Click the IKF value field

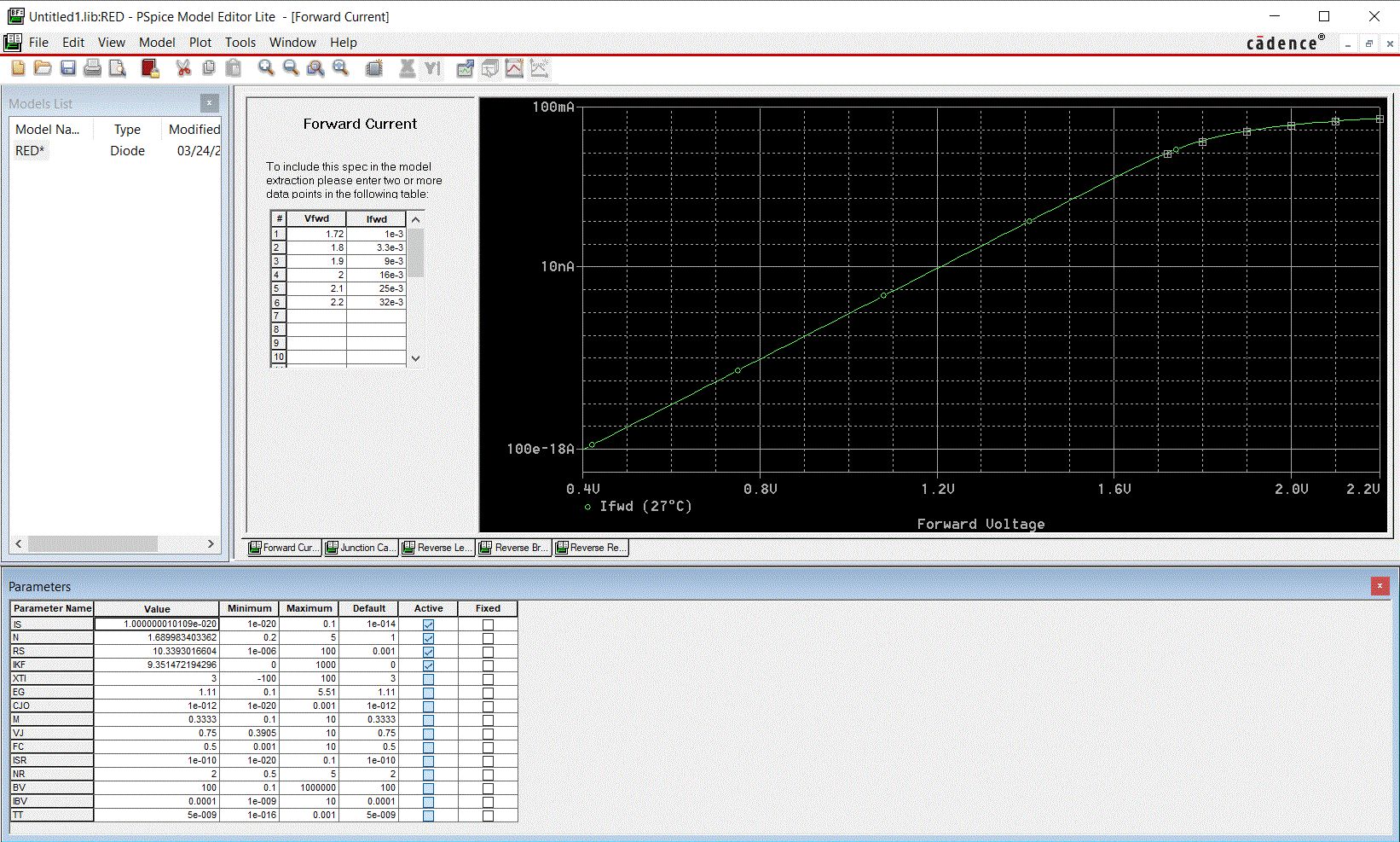click(157, 665)
